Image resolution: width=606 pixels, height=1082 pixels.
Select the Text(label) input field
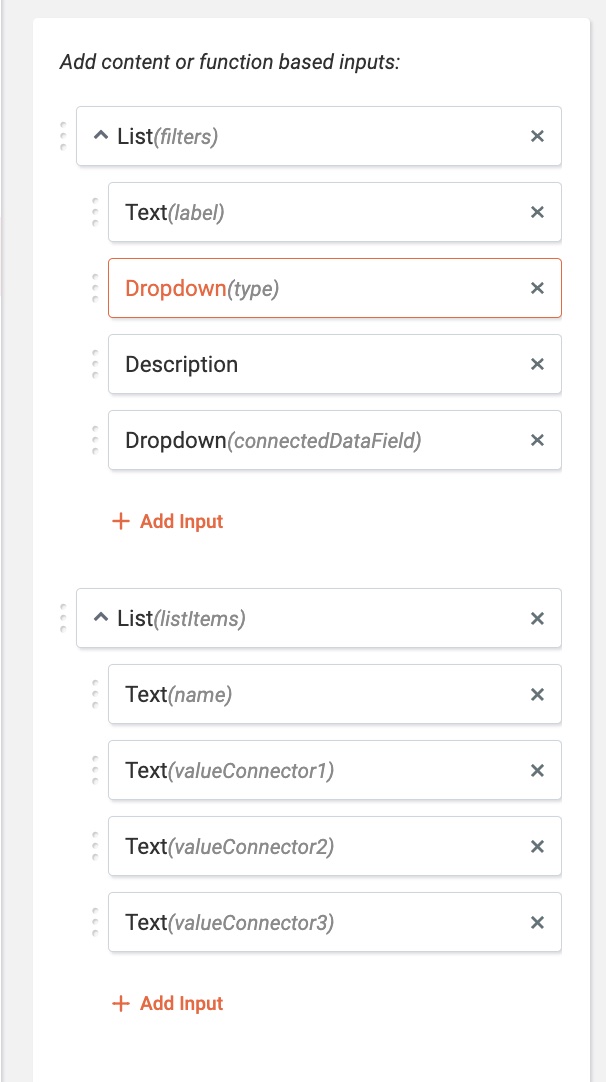coord(300,212)
